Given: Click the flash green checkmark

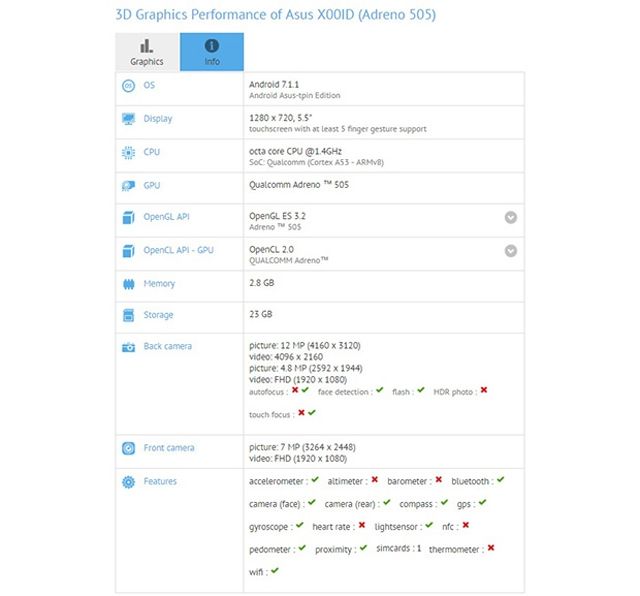Looking at the screenshot, I should (x=421, y=390).
